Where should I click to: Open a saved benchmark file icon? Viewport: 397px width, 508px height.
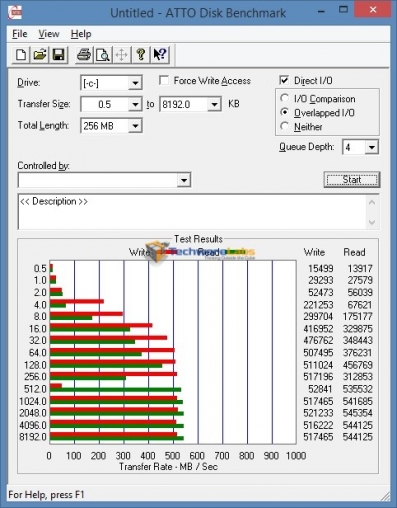point(39,55)
